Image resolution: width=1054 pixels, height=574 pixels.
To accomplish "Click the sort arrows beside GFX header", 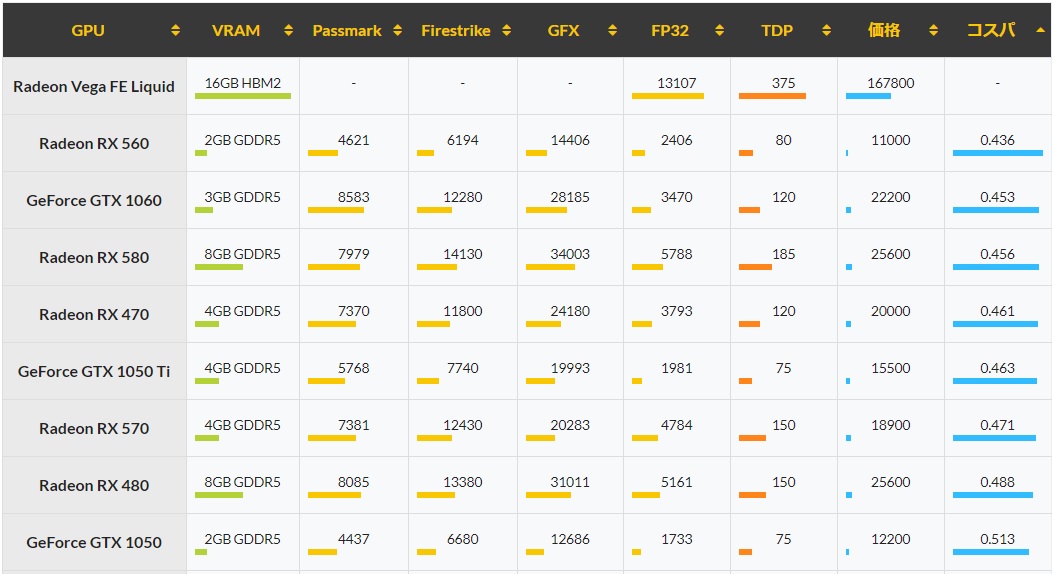I will click(612, 30).
